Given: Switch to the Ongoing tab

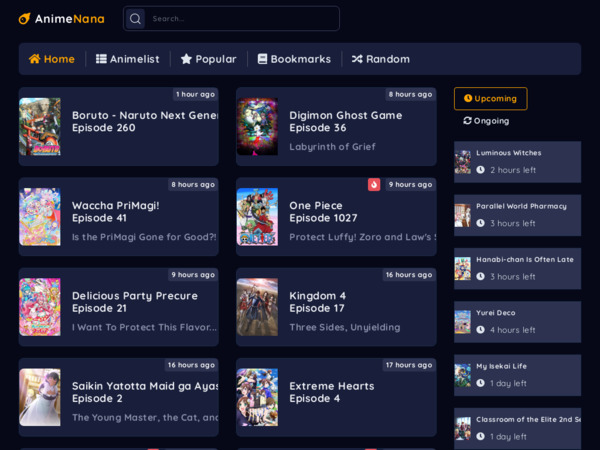Looking at the screenshot, I should pos(486,121).
